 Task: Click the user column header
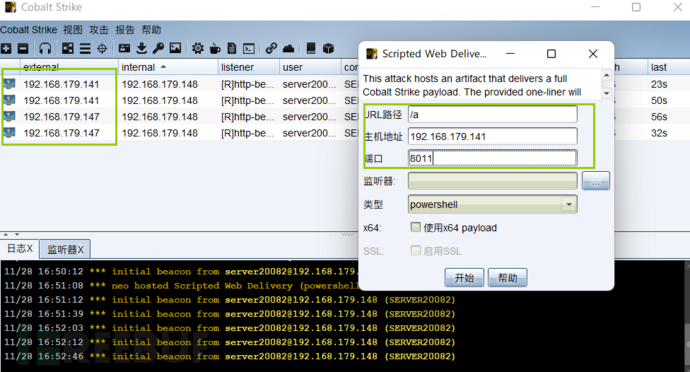[310, 67]
